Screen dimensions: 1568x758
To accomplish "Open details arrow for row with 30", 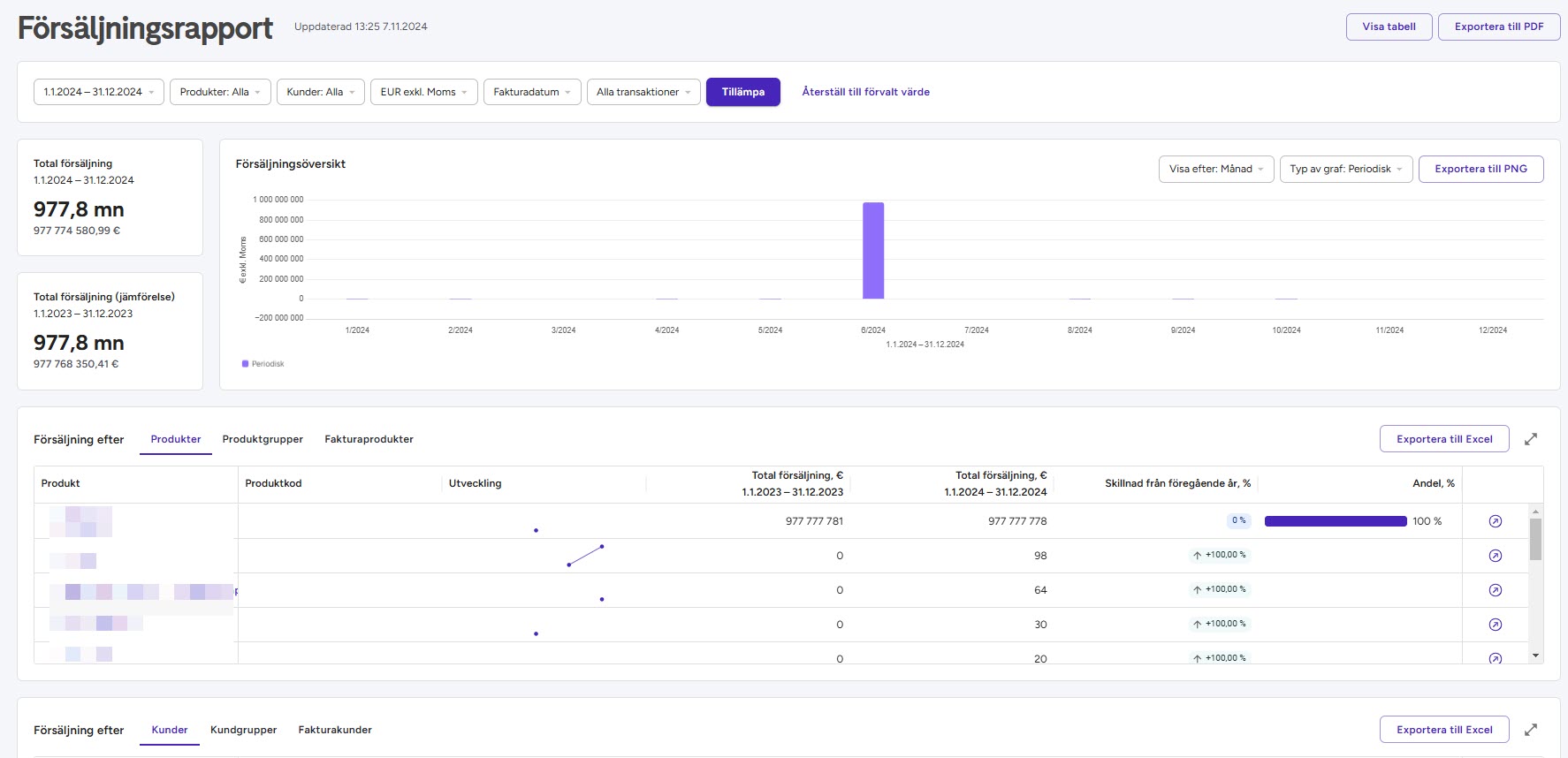I will [x=1495, y=625].
